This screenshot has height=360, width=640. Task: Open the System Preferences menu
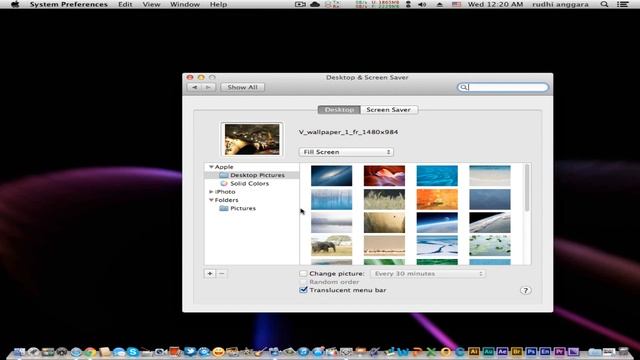coord(69,4)
